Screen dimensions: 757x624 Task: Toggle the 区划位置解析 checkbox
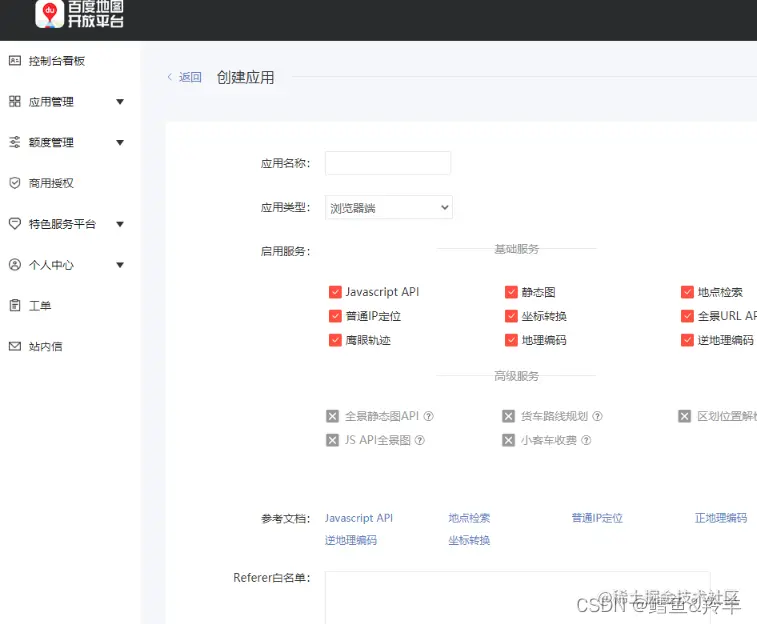point(685,416)
